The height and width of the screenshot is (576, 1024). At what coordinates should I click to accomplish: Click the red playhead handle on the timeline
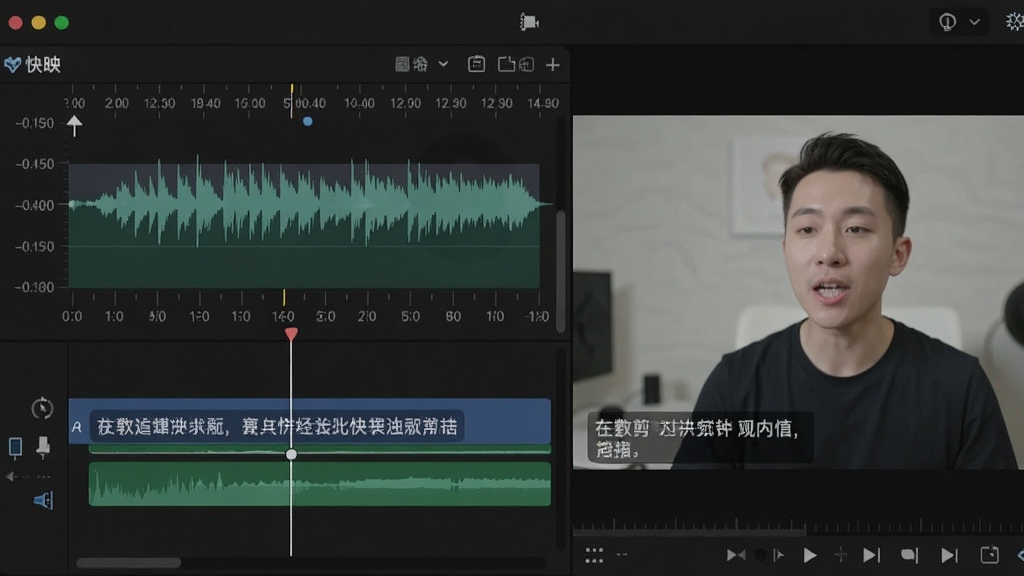(x=291, y=334)
